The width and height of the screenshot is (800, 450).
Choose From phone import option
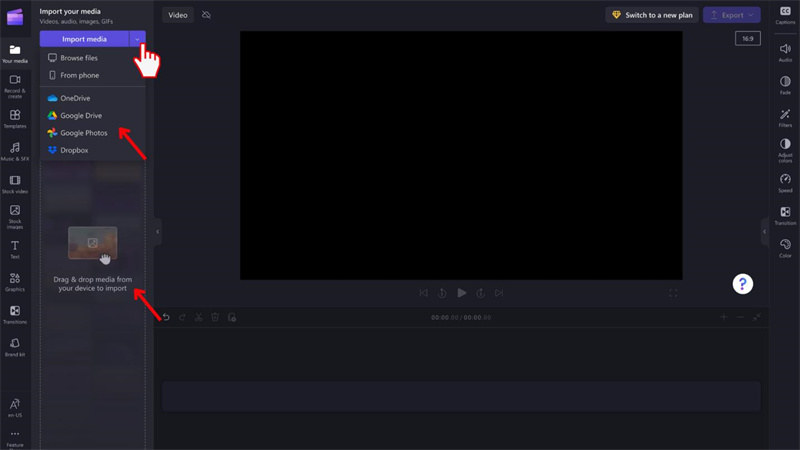coord(93,75)
